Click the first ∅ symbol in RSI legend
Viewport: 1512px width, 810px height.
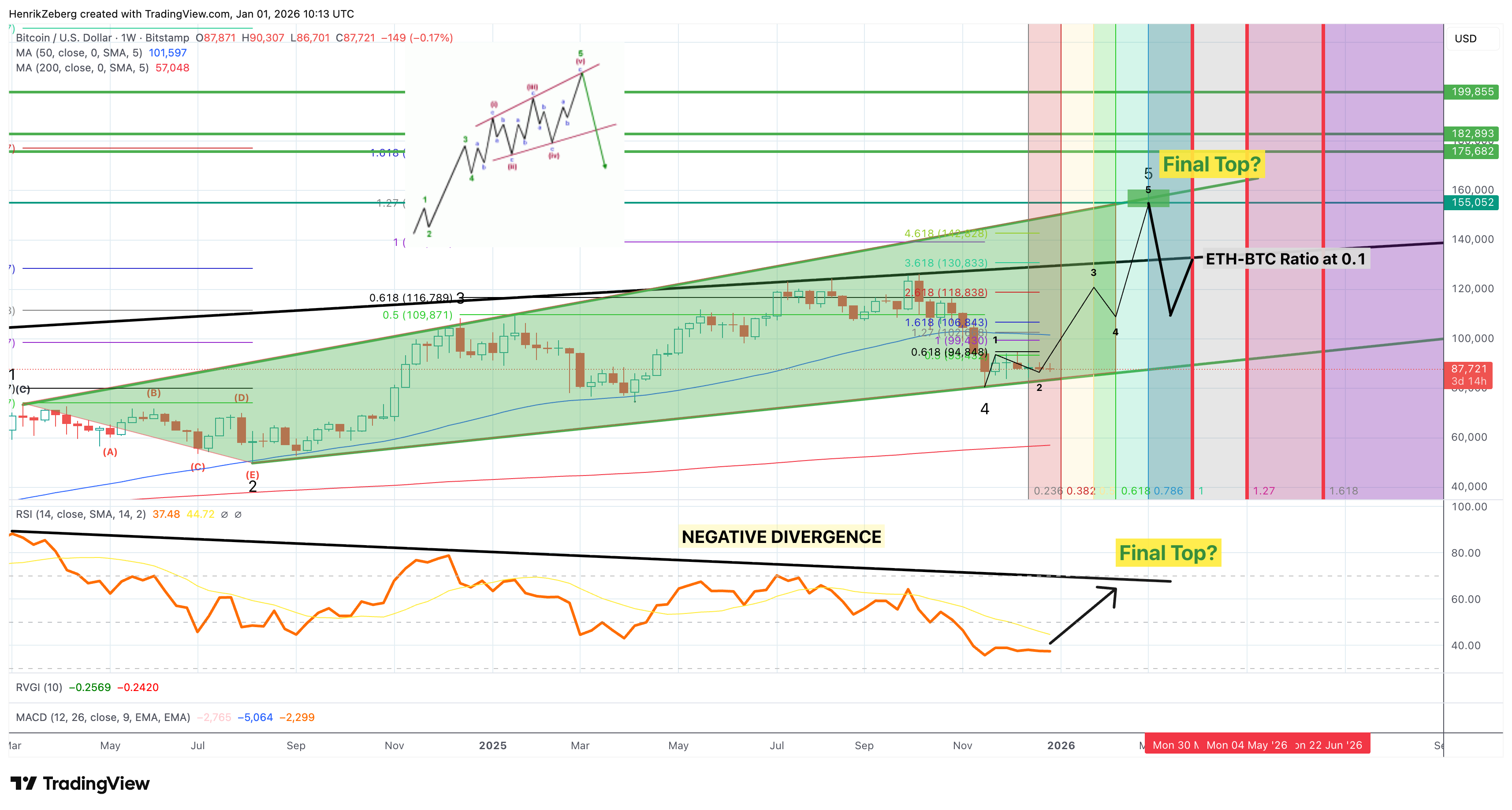coord(224,515)
